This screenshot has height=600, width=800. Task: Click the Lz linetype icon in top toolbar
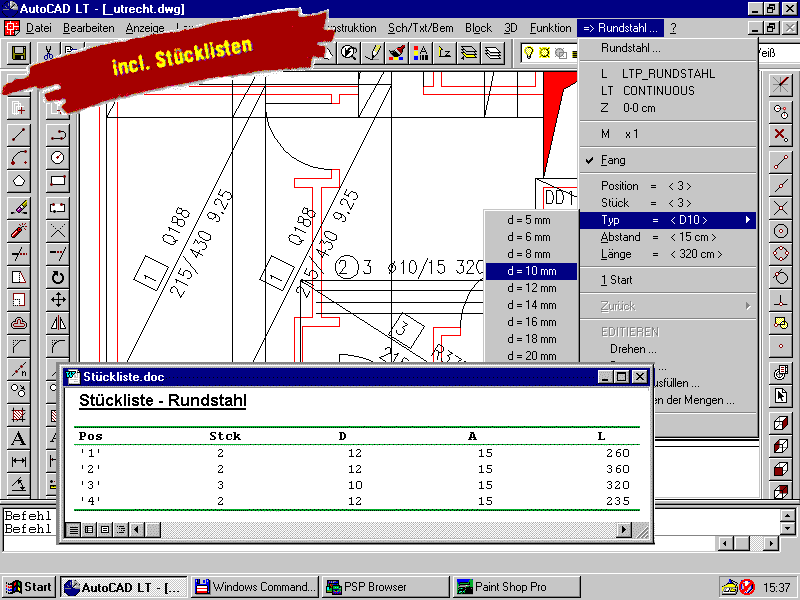click(444, 53)
